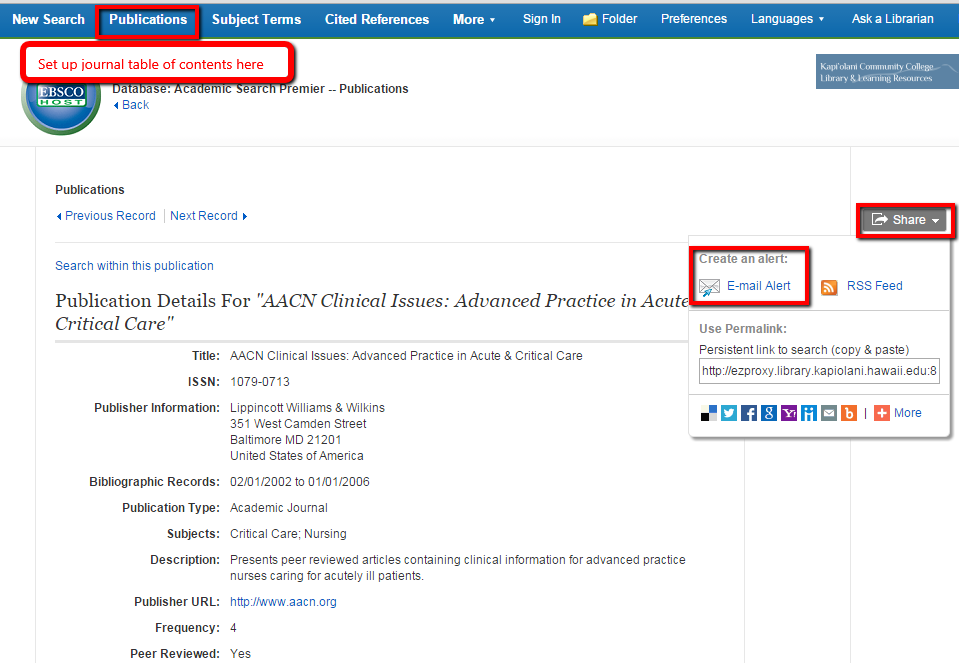Click the Title value 'AACN Clinical Issues: Advanced Practice in Acute & Critical Care'

point(406,356)
